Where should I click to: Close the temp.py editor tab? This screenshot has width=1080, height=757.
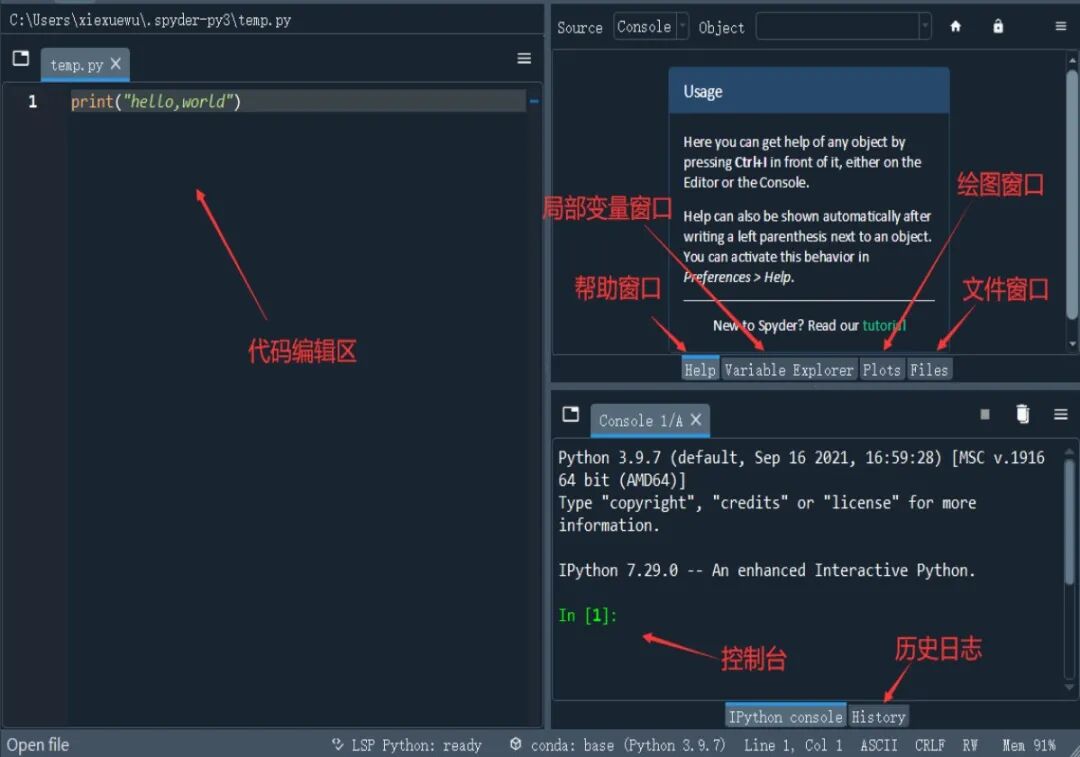pos(116,64)
